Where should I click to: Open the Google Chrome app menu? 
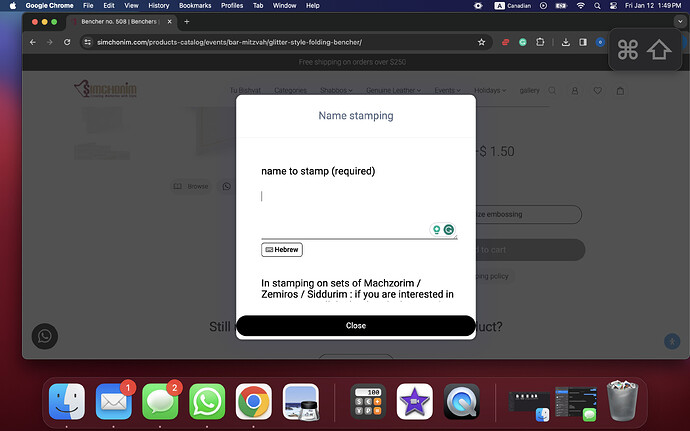click(x=49, y=6)
